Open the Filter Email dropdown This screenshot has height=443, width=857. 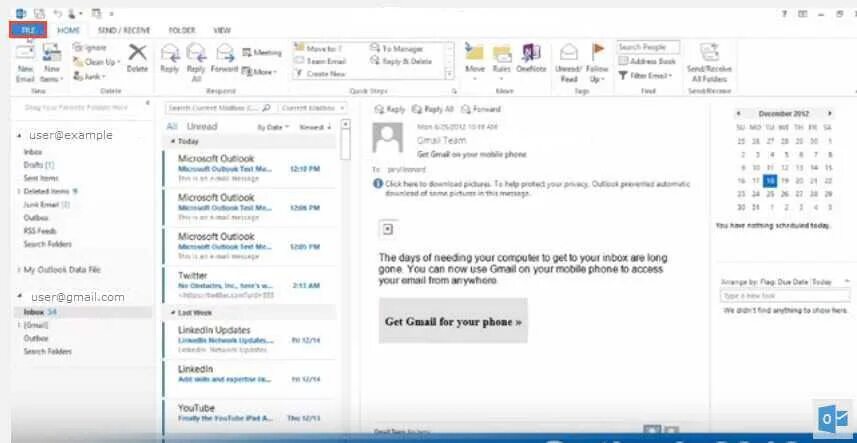pos(645,76)
